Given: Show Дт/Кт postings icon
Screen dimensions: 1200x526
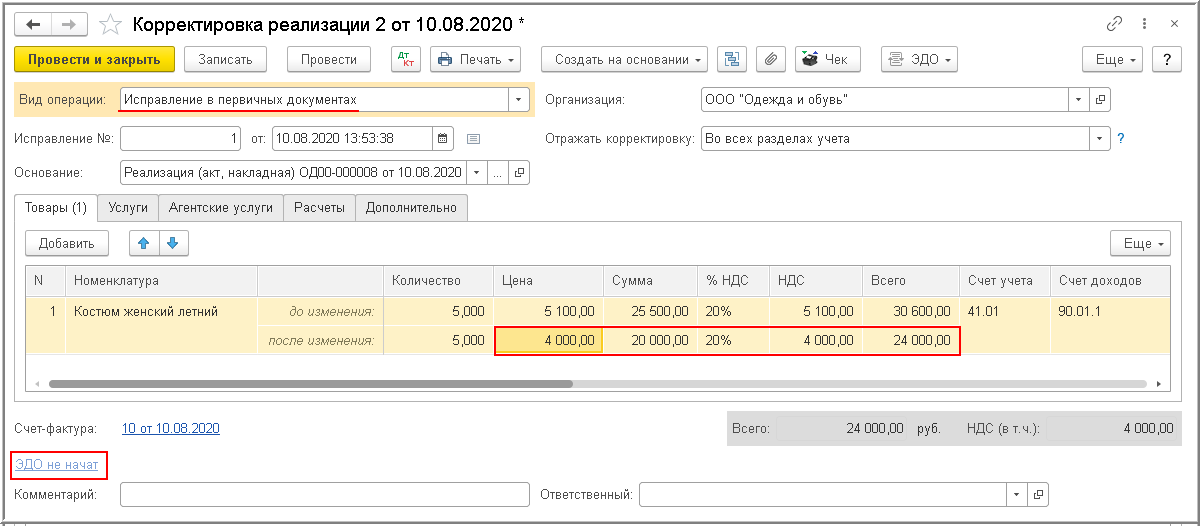Looking at the screenshot, I should click(406, 59).
